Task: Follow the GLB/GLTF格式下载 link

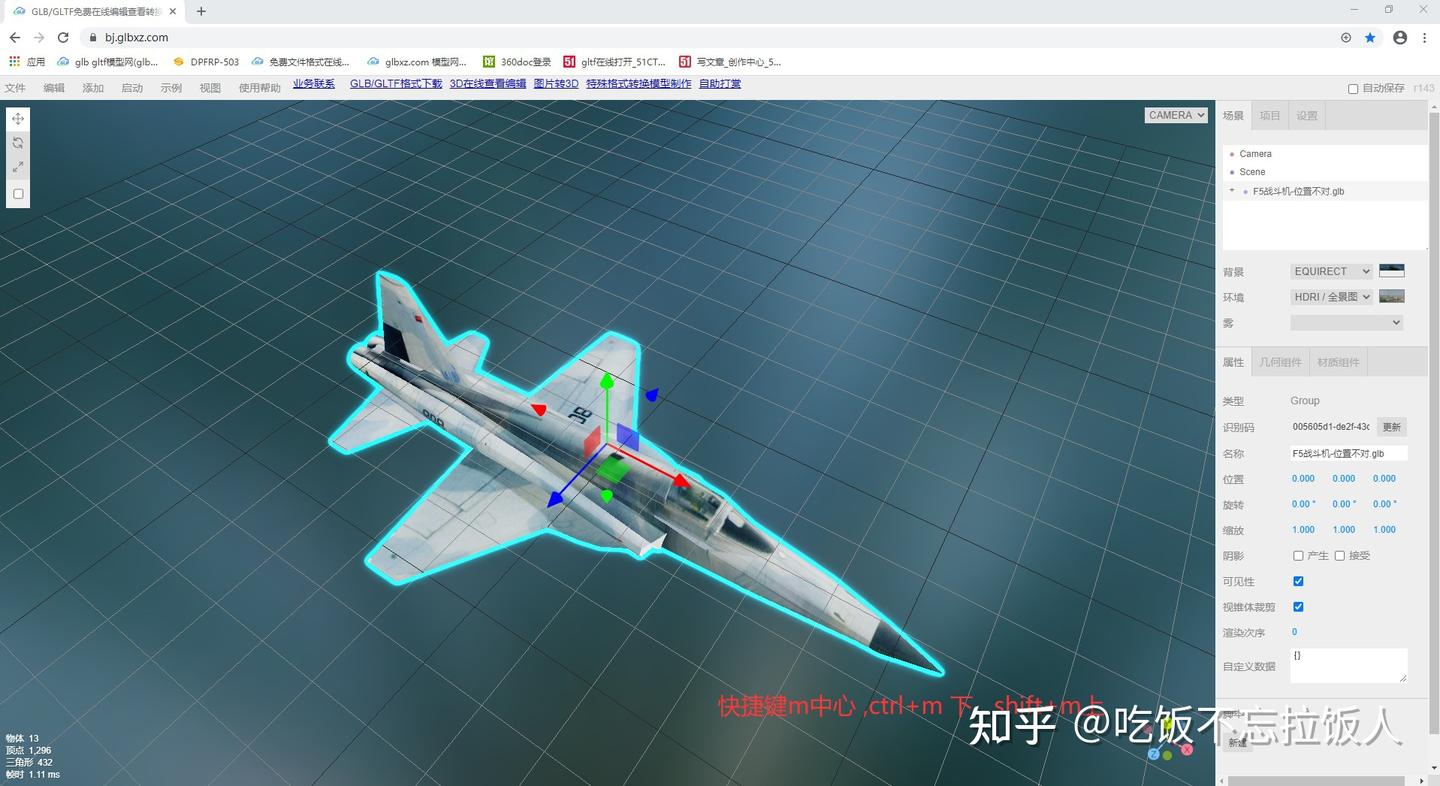Action: (396, 84)
